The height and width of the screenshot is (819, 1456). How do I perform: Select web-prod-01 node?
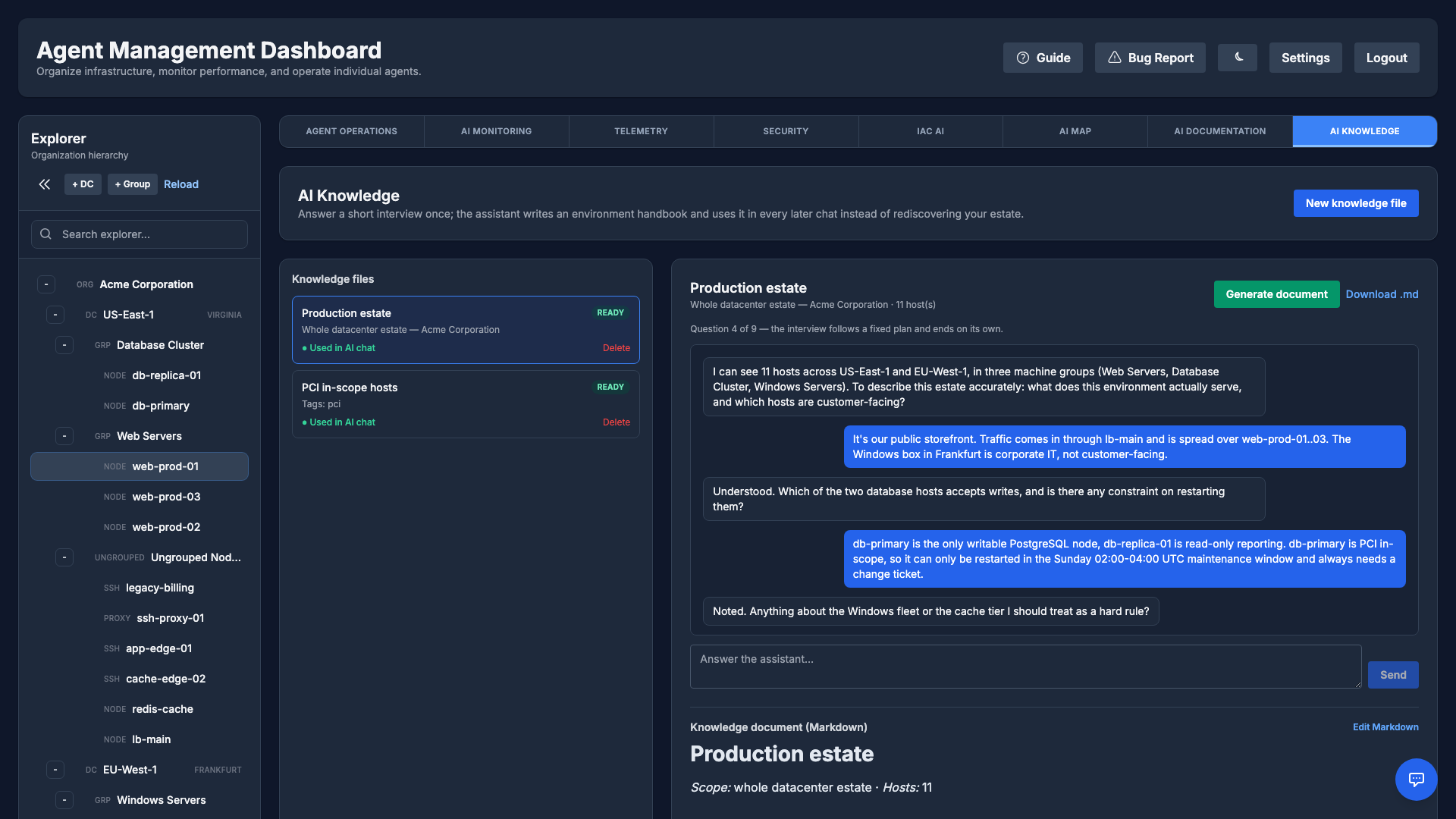point(140,466)
